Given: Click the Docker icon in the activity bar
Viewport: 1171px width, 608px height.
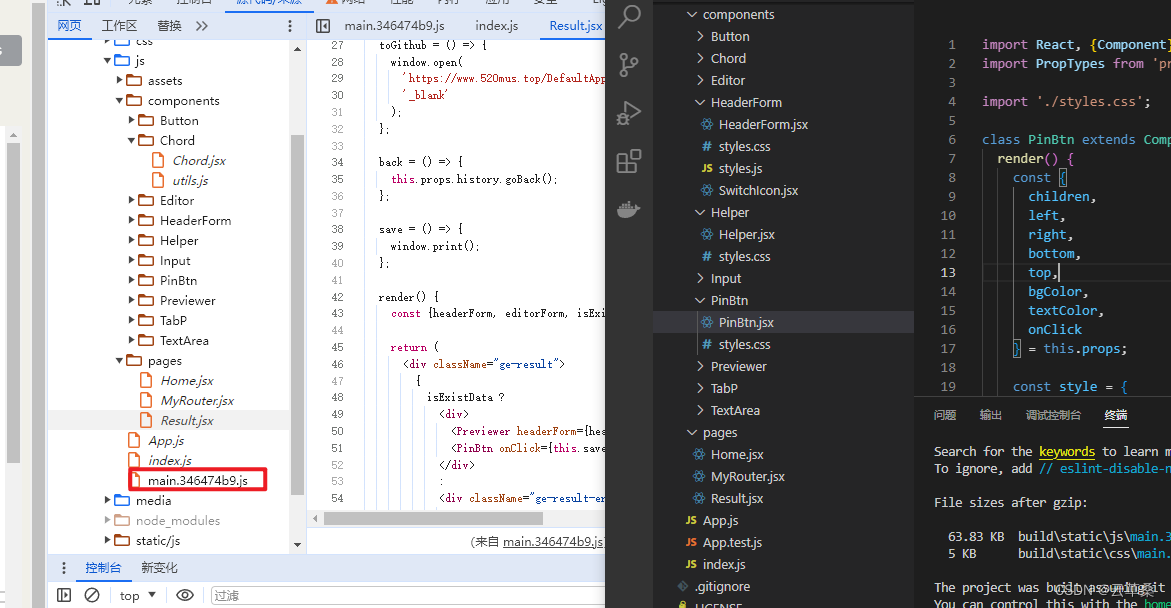Looking at the screenshot, I should point(628,208).
